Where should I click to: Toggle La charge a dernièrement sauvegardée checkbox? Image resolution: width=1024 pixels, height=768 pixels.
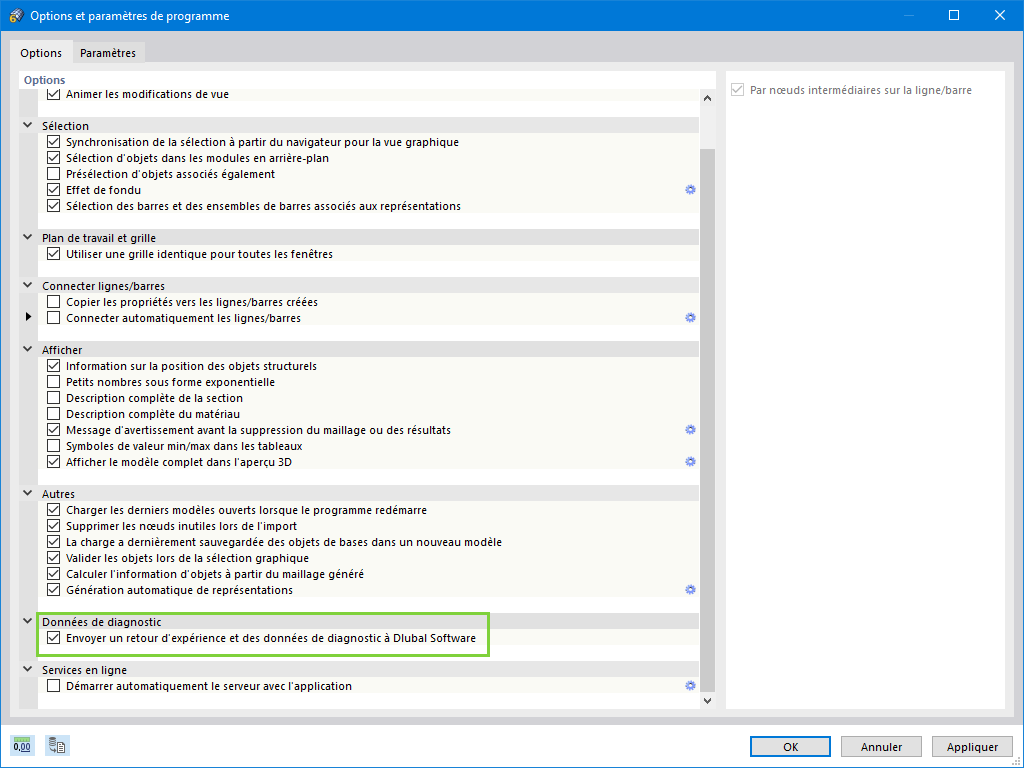pos(54,542)
